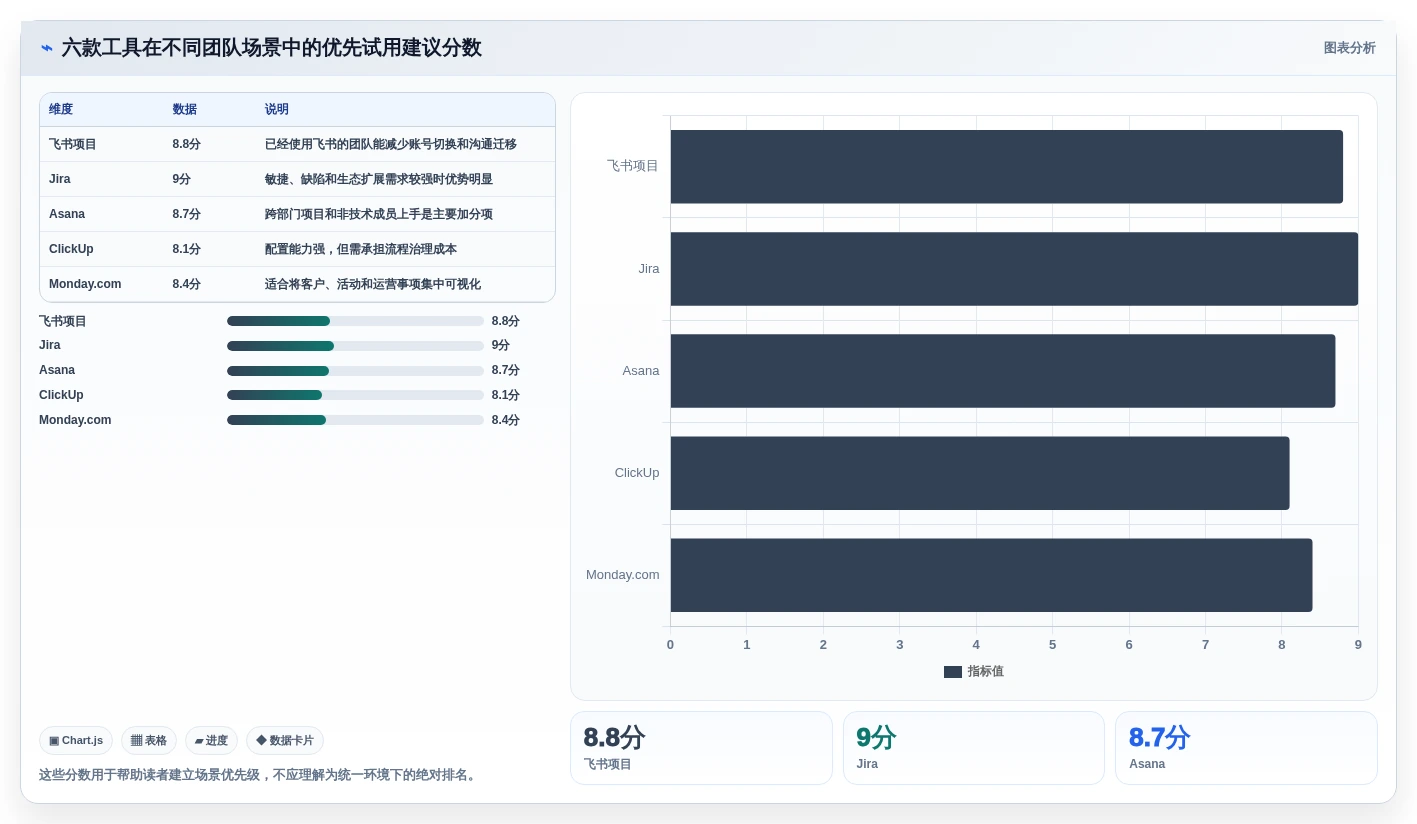Image resolution: width=1417 pixels, height=824 pixels.
Task: Click the 说明 column header
Action: [277, 109]
